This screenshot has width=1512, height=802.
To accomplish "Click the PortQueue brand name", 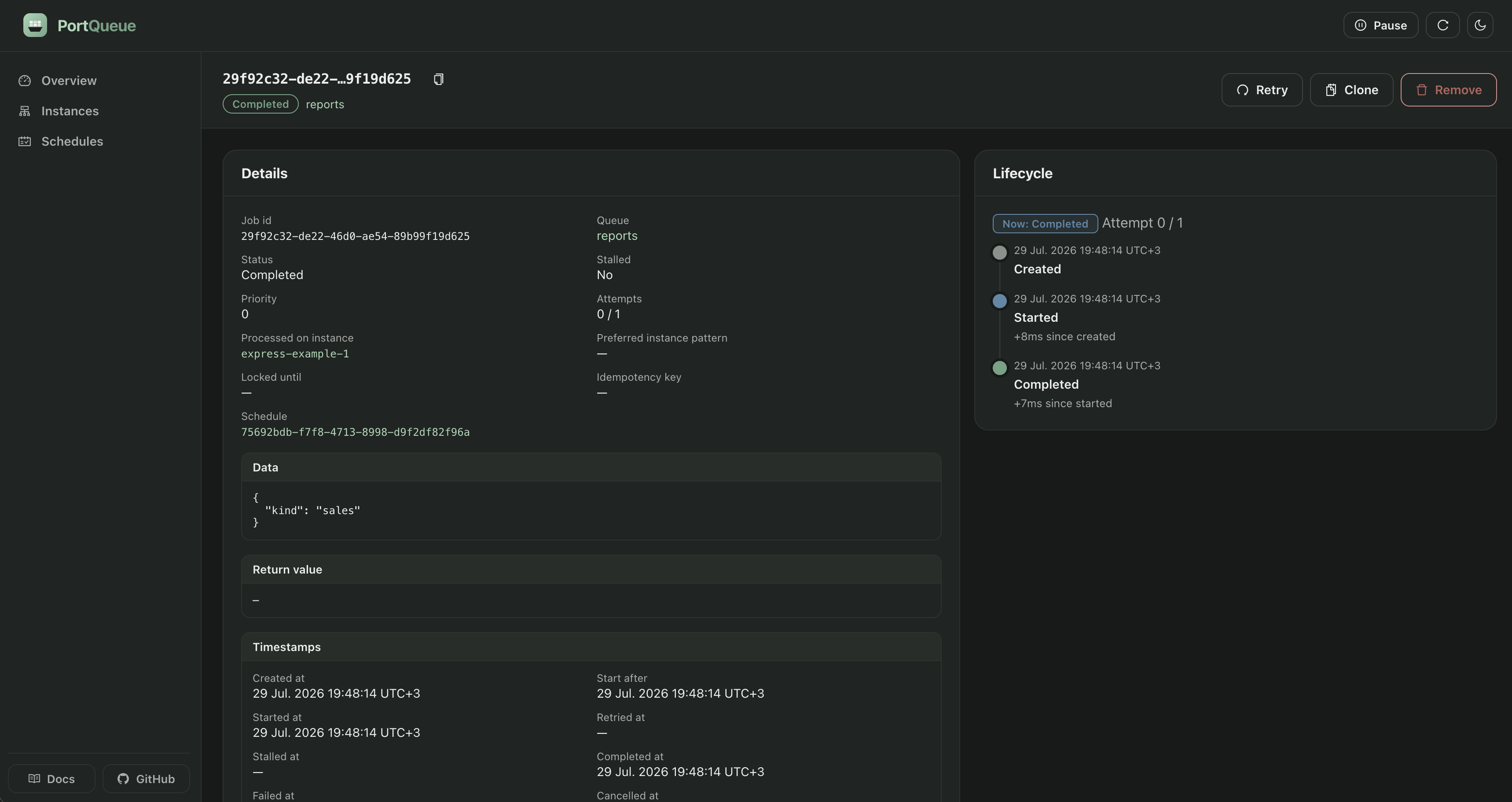I will click(x=97, y=25).
